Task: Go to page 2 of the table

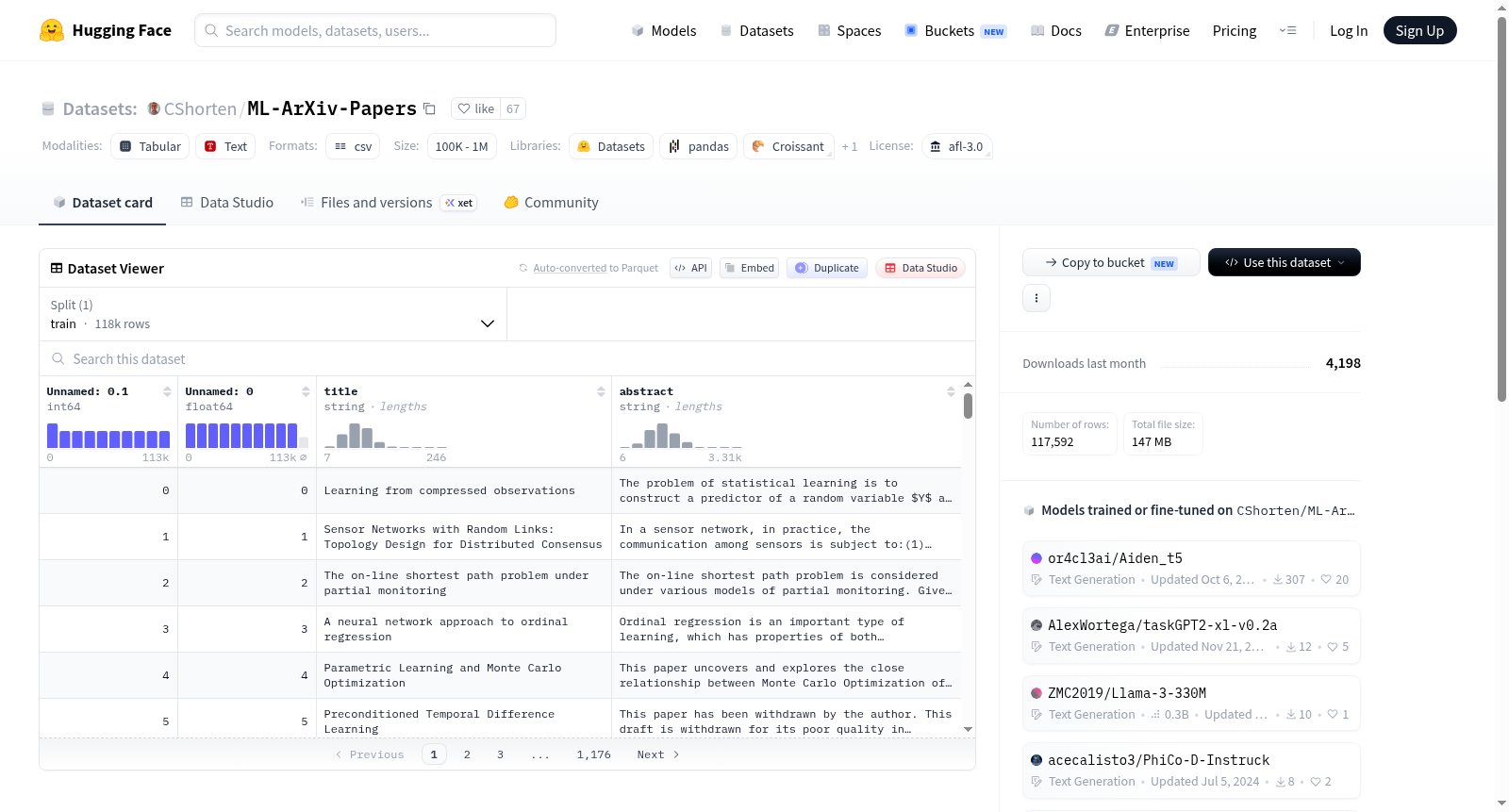Action: [x=467, y=754]
